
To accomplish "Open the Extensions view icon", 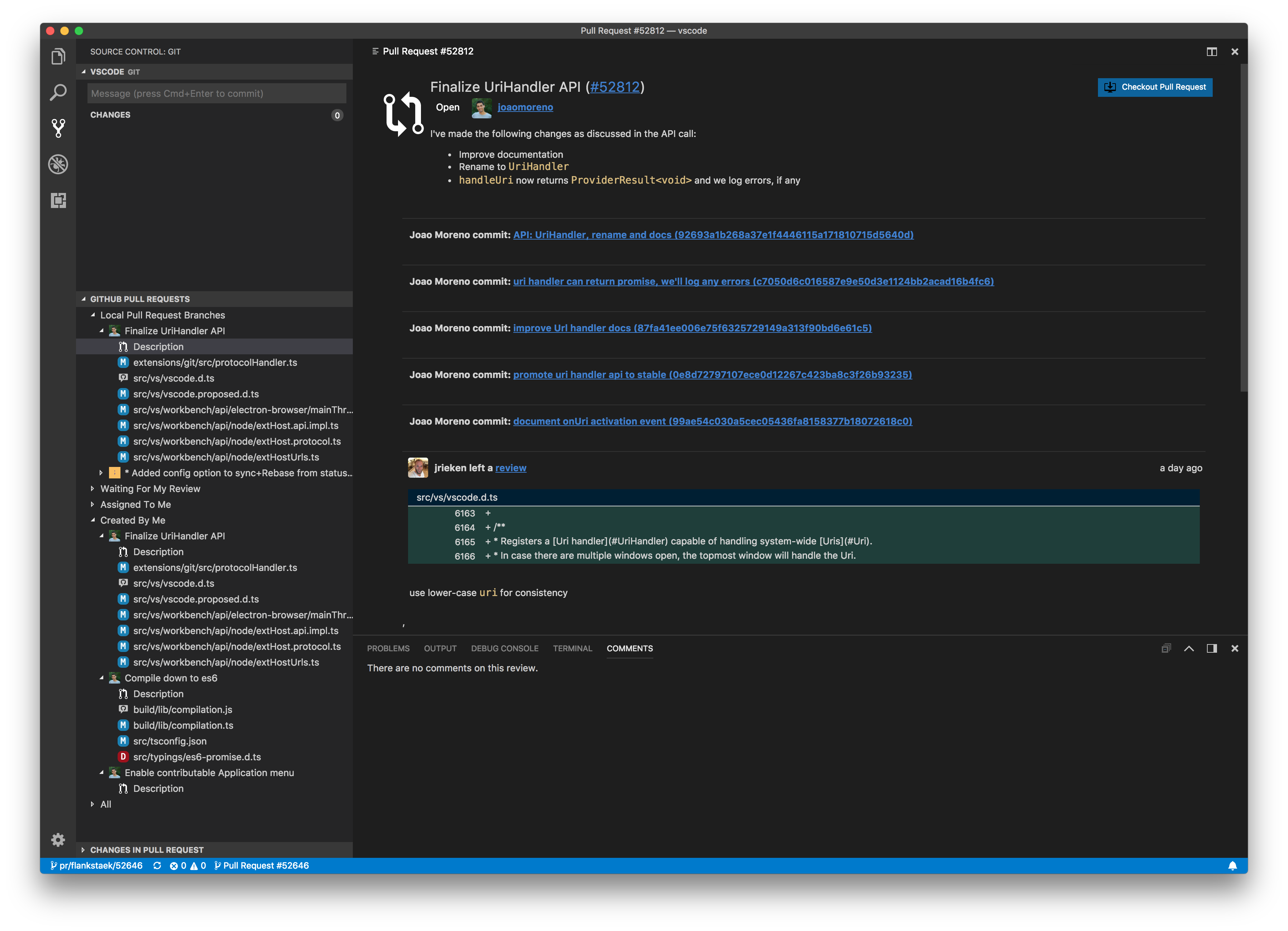I will coord(58,200).
